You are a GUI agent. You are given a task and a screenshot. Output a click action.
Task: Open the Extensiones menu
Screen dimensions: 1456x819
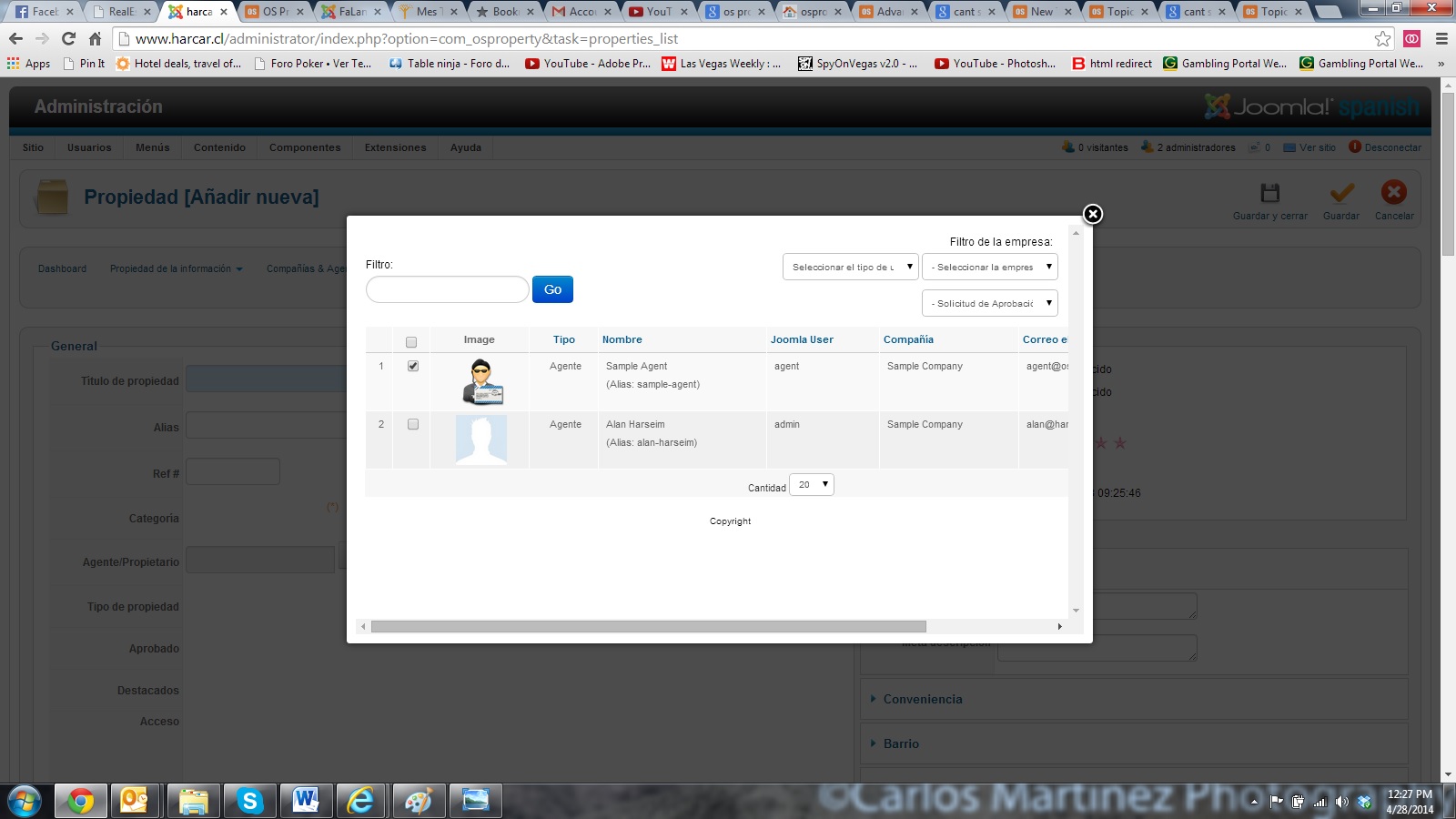395,147
